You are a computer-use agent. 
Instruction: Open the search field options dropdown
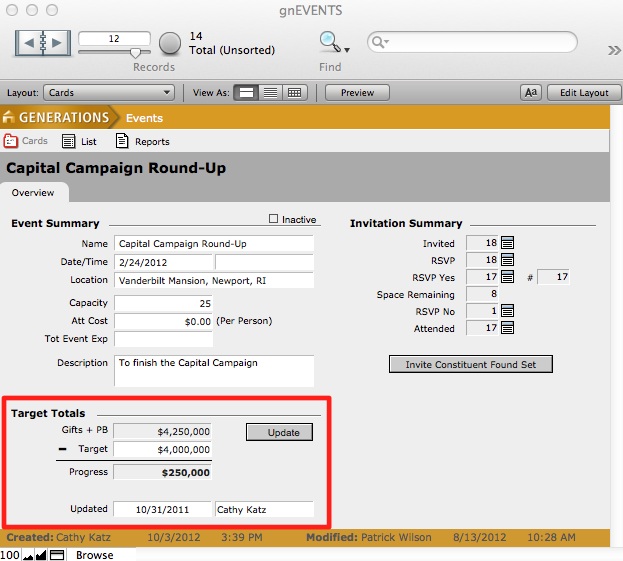point(379,43)
